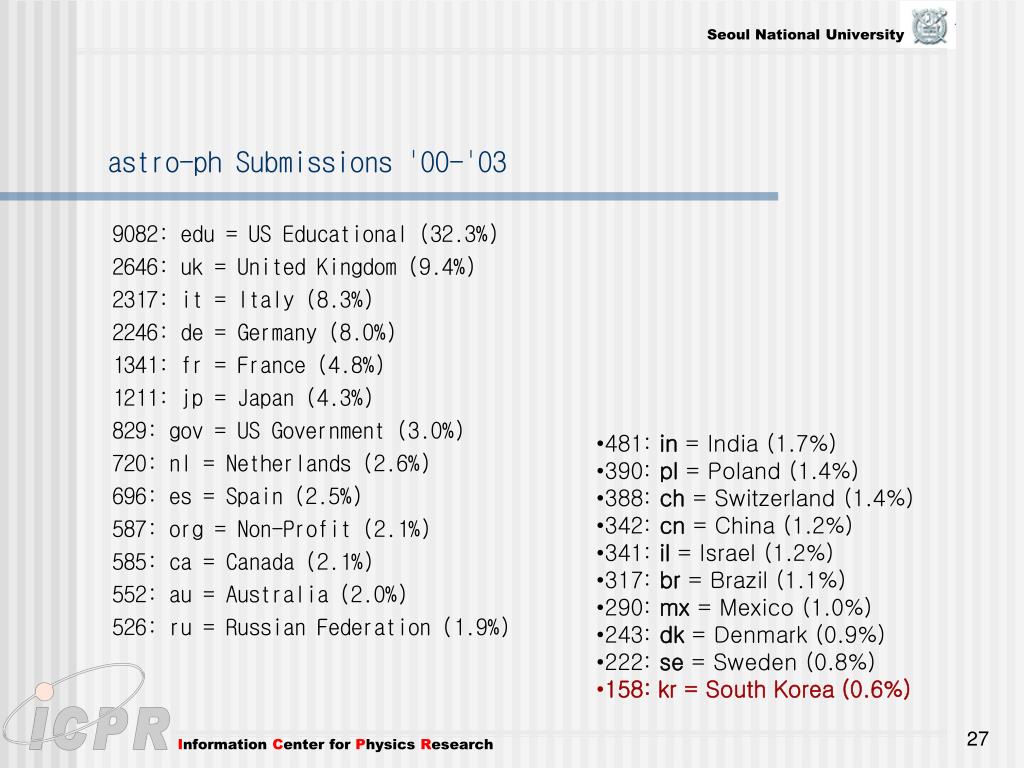Click the slide number 27

tap(978, 739)
